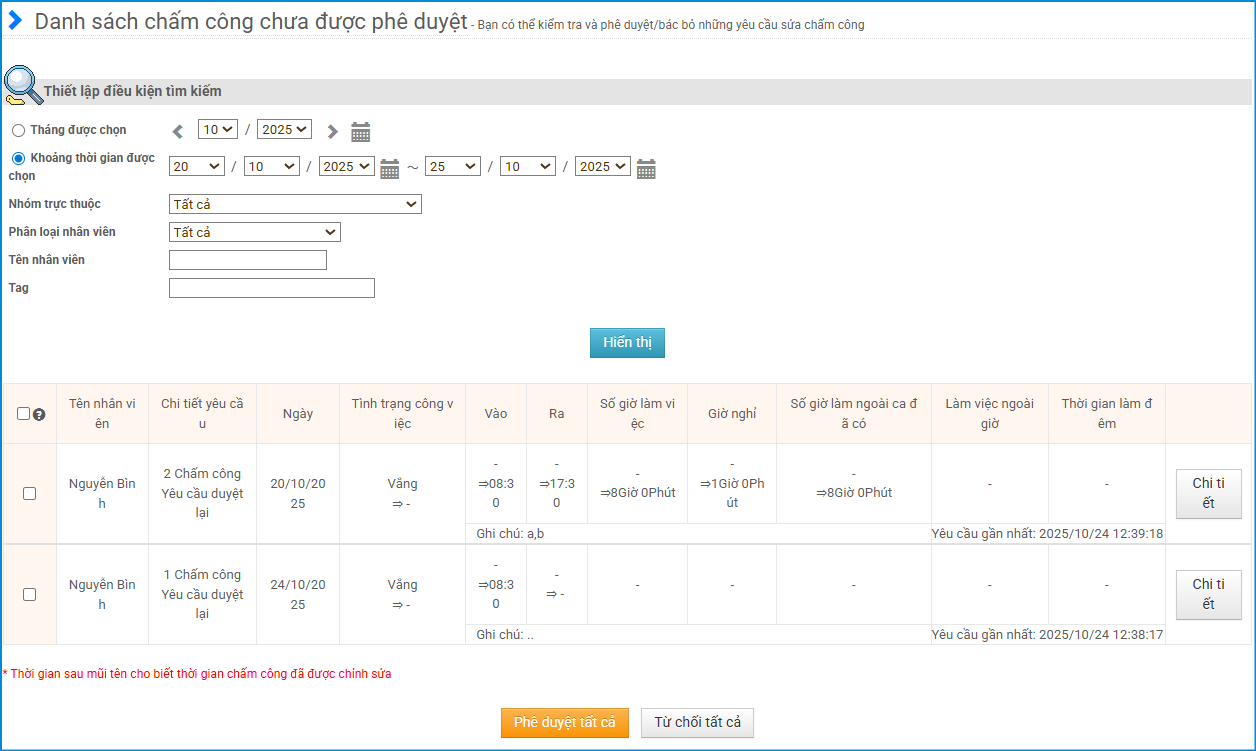Open calendar icon for range start date

point(390,168)
